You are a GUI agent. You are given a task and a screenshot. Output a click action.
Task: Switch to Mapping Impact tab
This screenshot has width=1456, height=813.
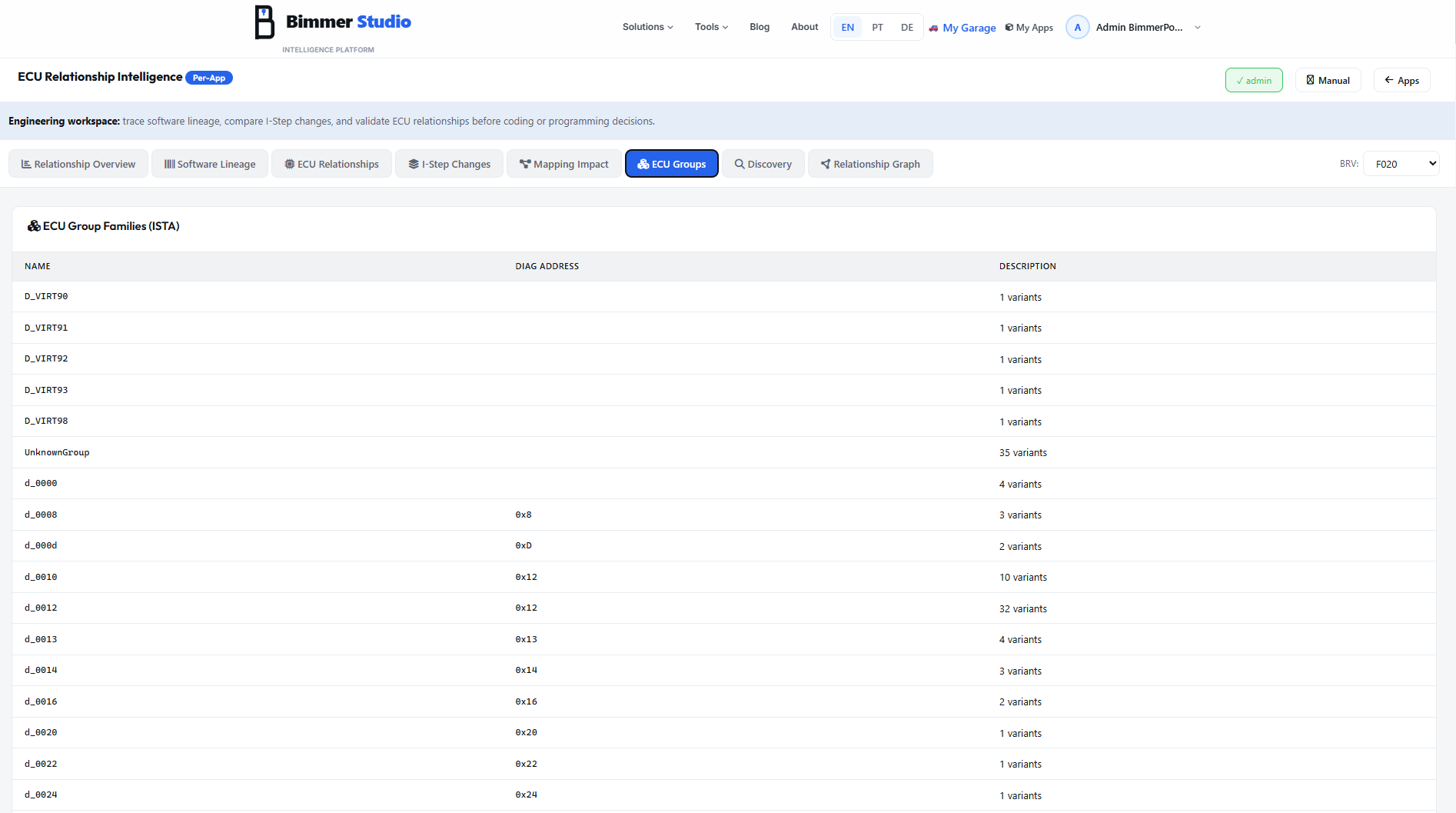pyautogui.click(x=564, y=164)
